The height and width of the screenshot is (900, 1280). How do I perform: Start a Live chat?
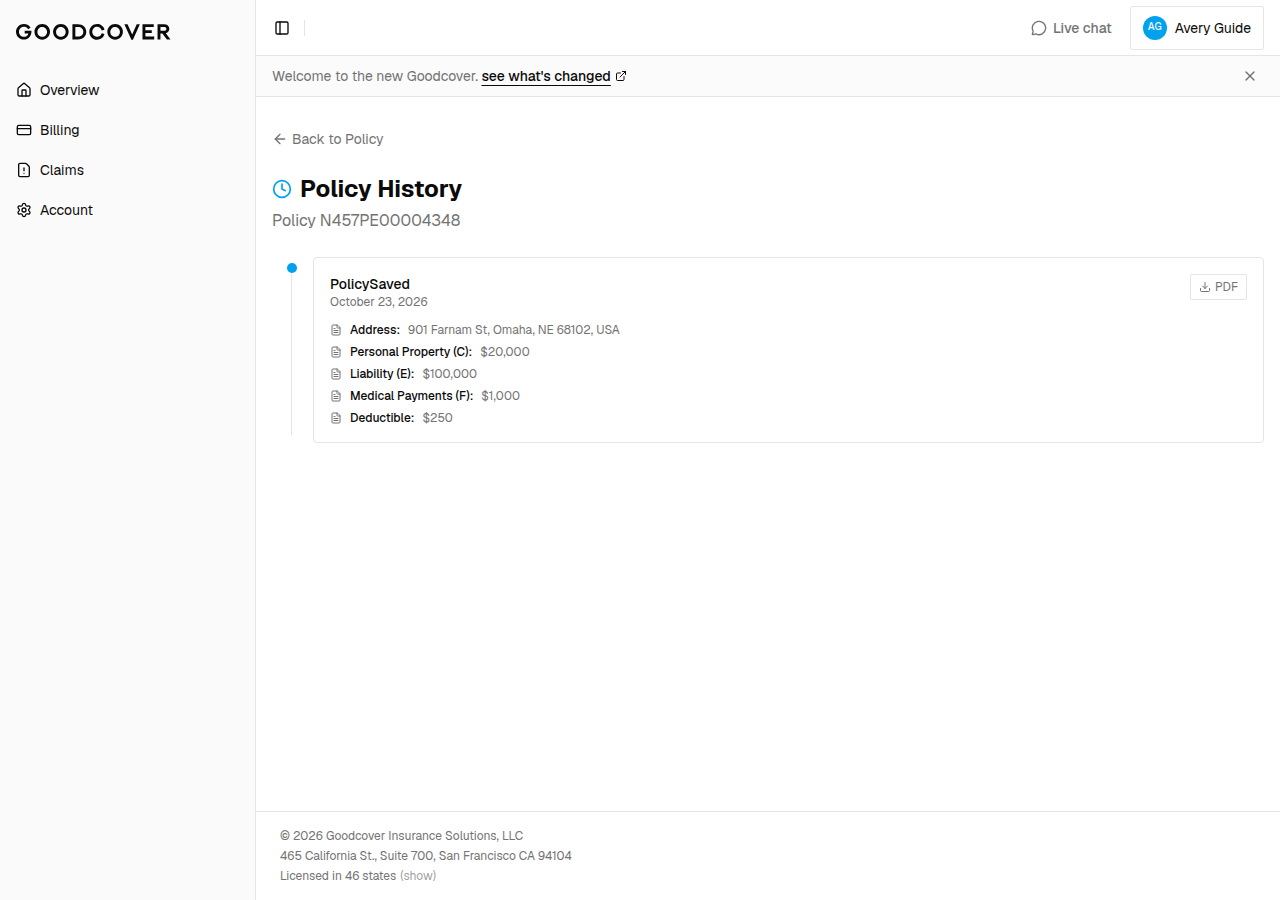pos(1071,28)
